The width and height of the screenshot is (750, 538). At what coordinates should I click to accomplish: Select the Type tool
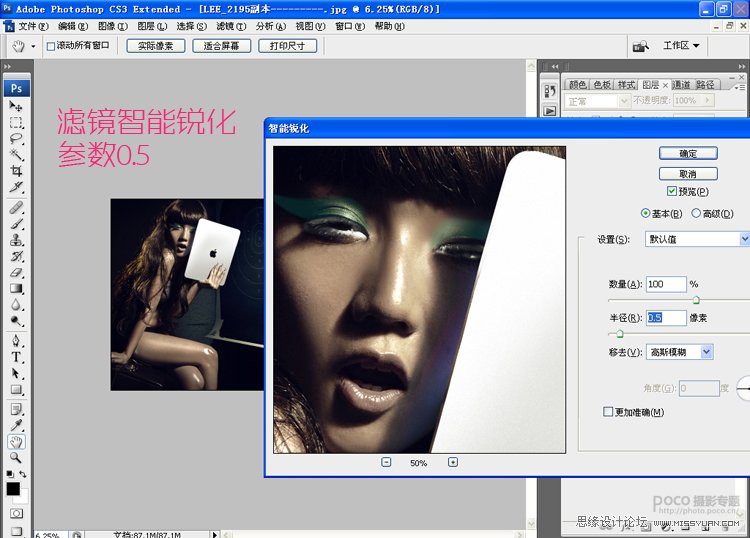point(16,357)
